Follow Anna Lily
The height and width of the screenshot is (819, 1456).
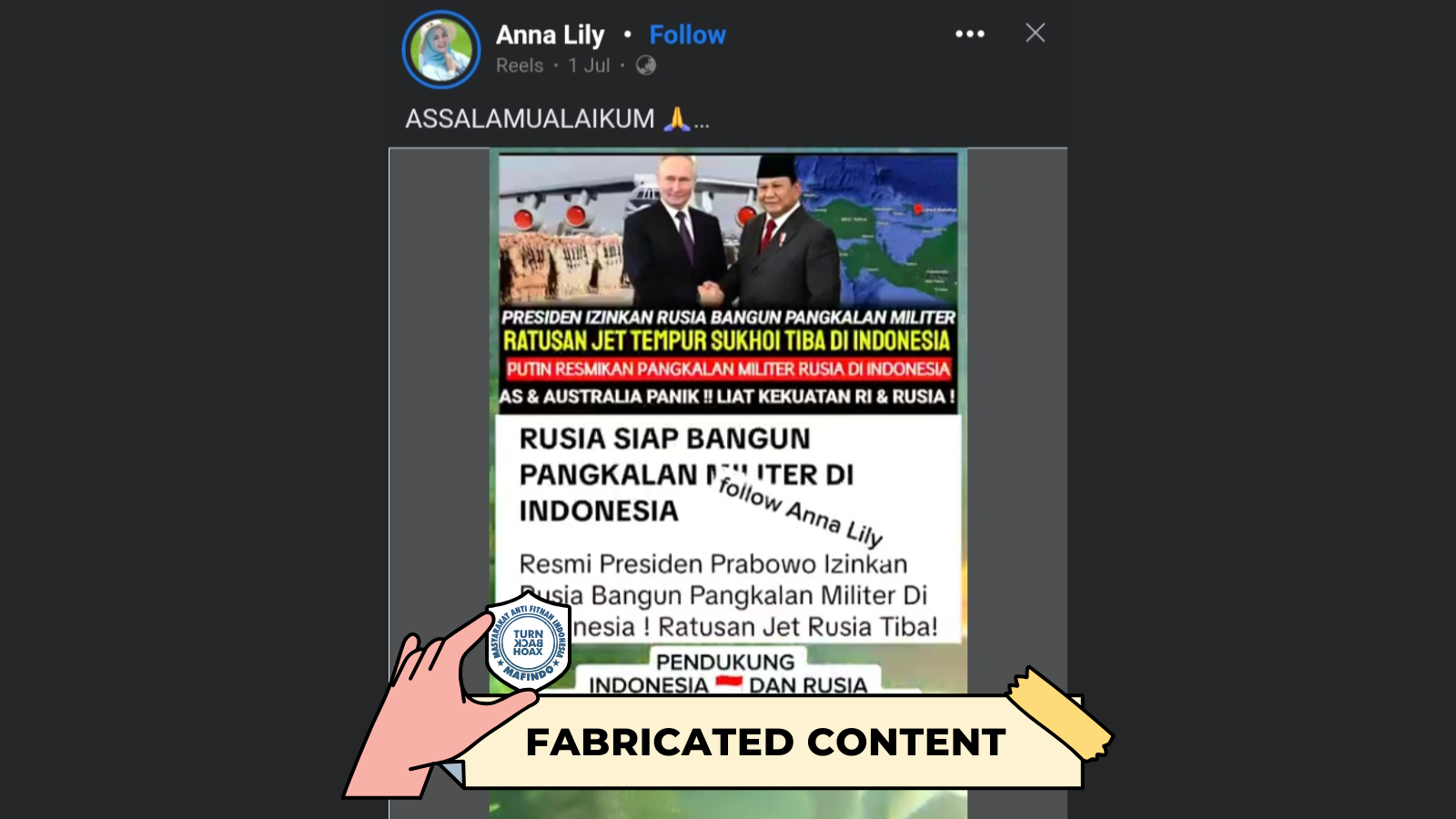687,35
